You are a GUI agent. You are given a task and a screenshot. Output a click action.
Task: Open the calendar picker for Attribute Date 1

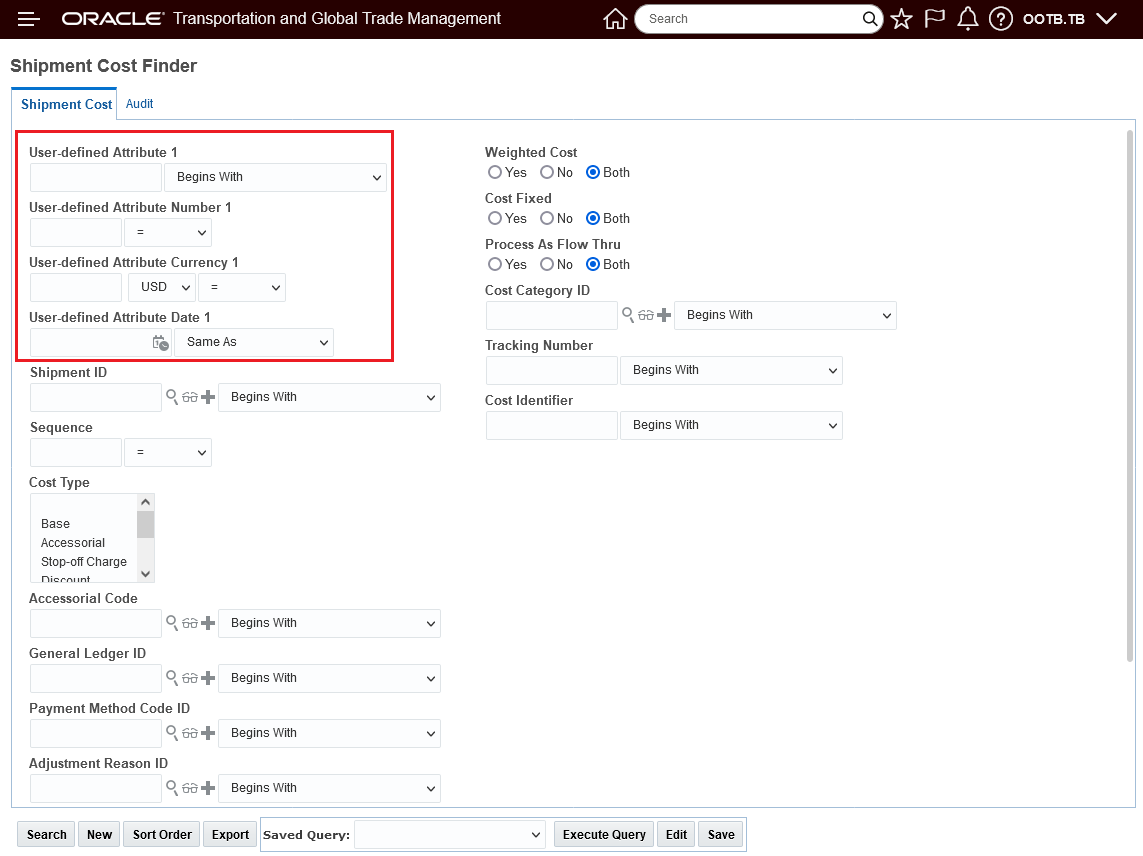(160, 342)
